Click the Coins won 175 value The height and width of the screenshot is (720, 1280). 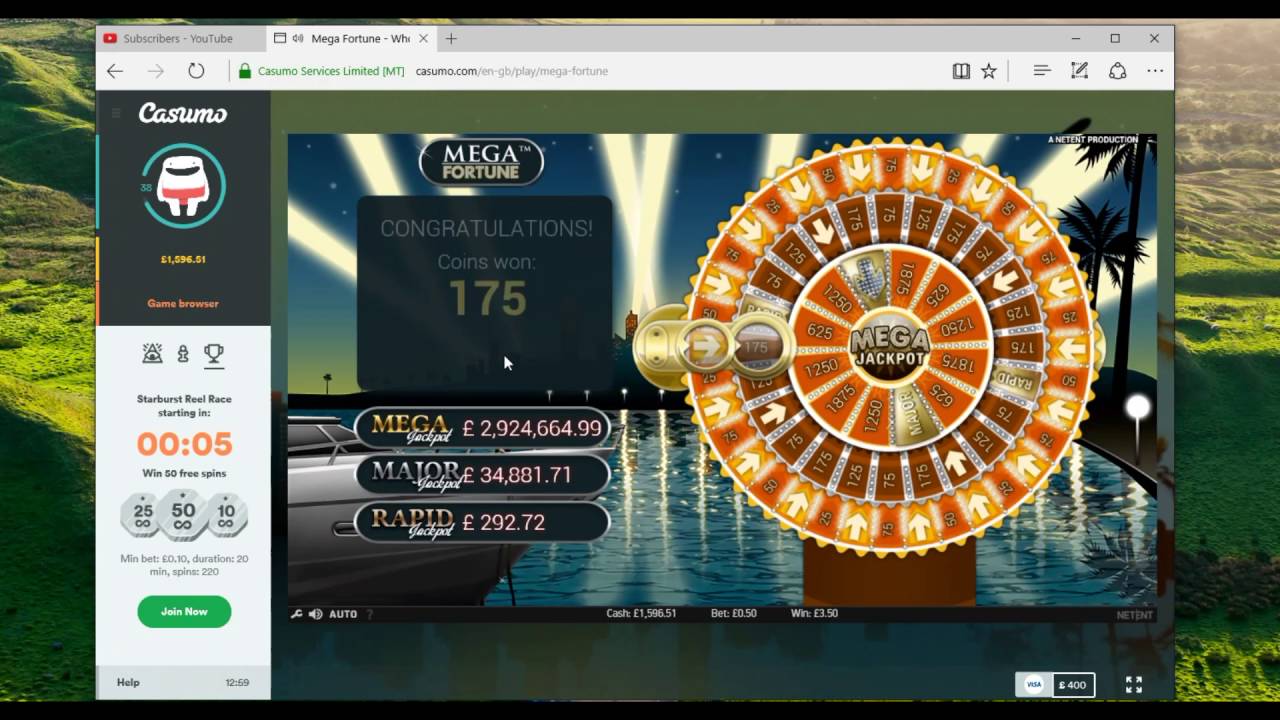(487, 298)
